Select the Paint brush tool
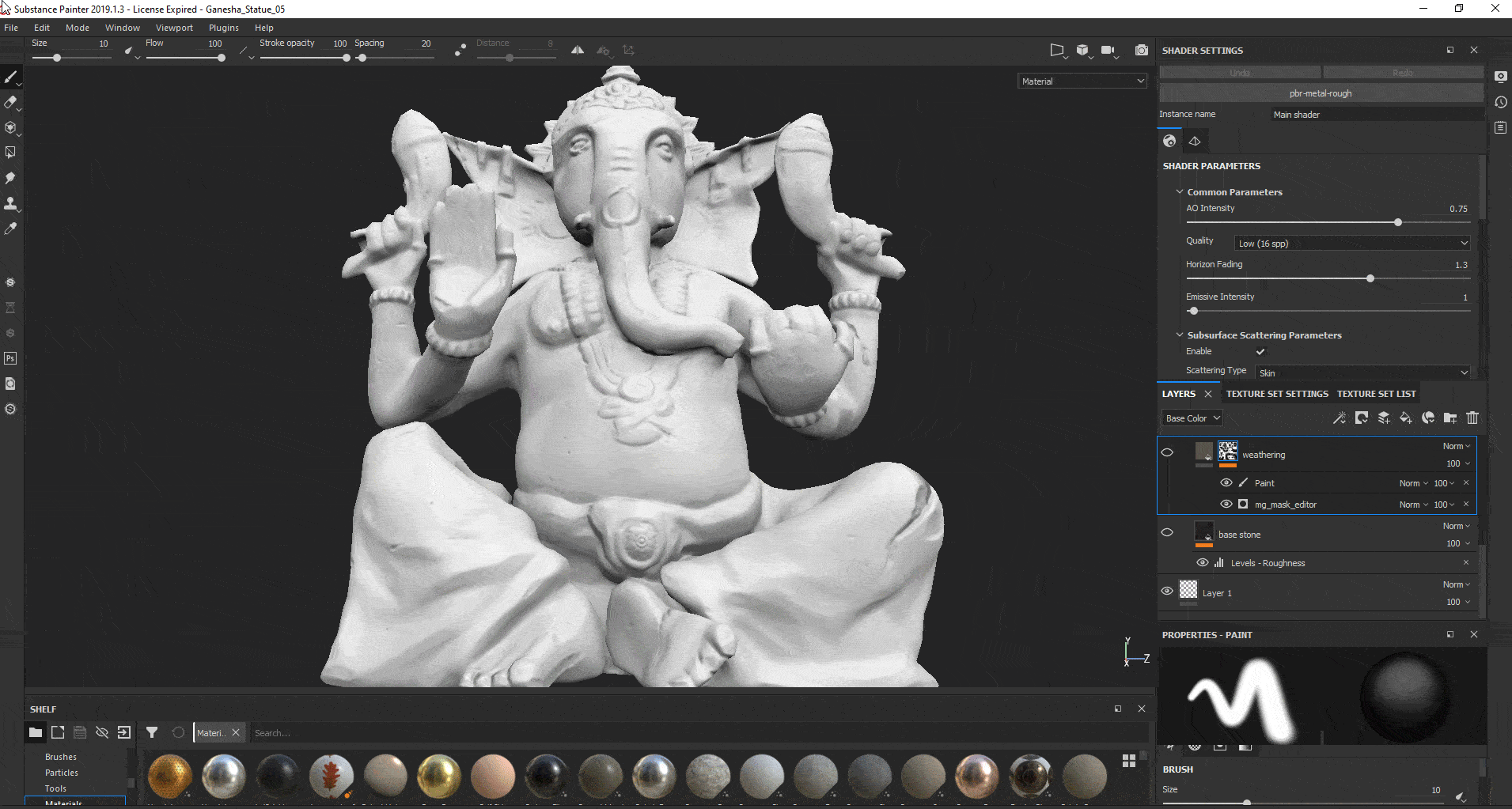Screen dimensions: 1512x809 [11, 77]
